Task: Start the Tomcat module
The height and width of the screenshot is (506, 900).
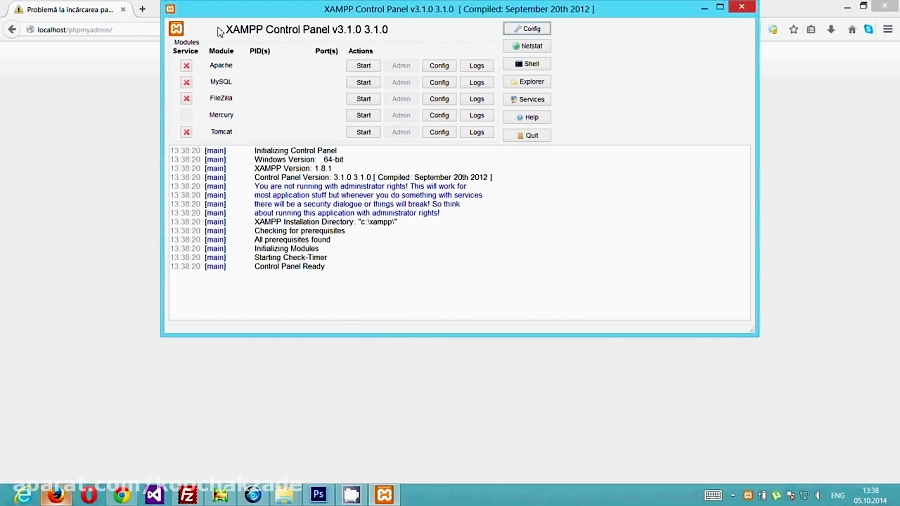Action: coord(363,132)
